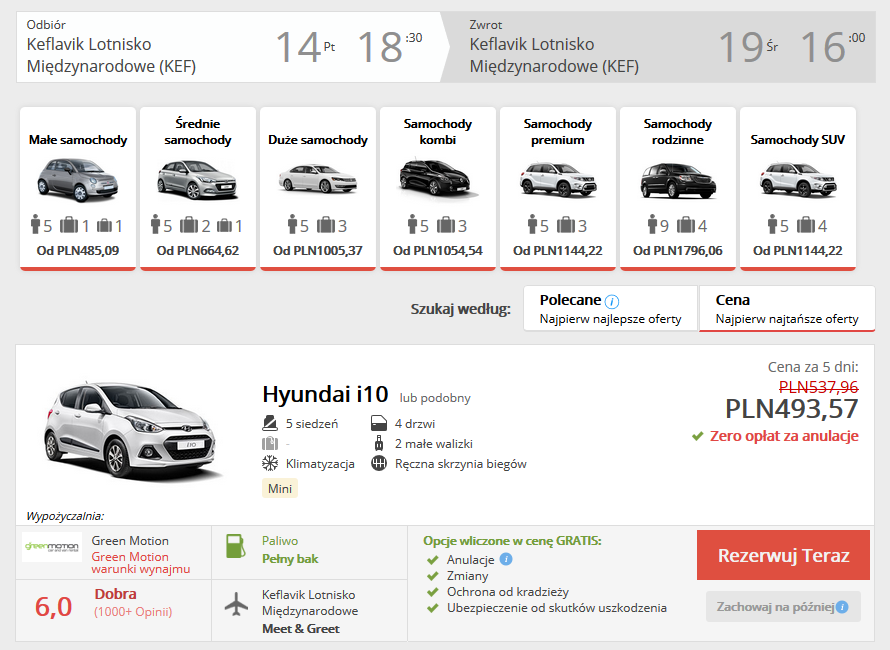Image resolution: width=890 pixels, height=650 pixels.
Task: Click the white sedan Duże samochody image
Action: (x=318, y=178)
